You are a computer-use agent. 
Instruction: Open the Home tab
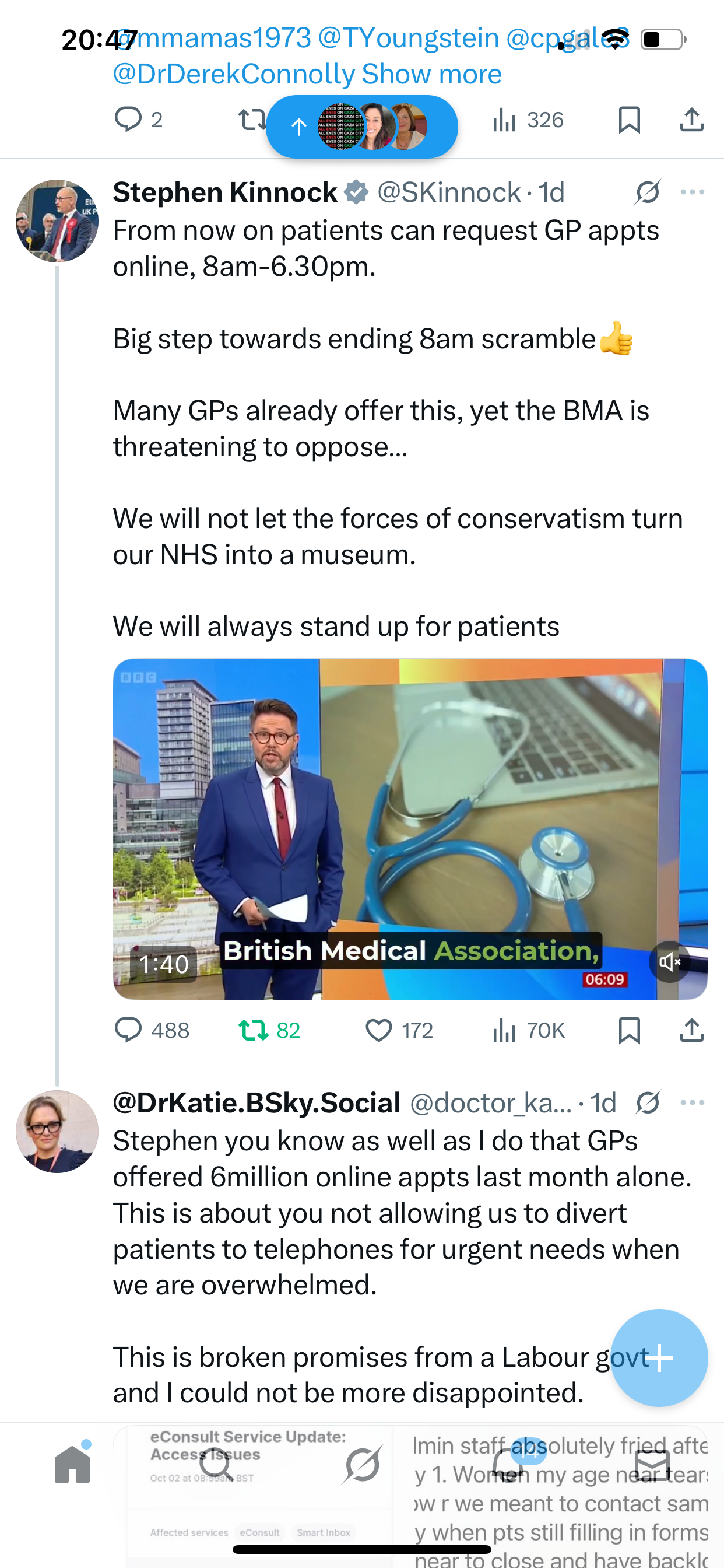click(x=72, y=1464)
